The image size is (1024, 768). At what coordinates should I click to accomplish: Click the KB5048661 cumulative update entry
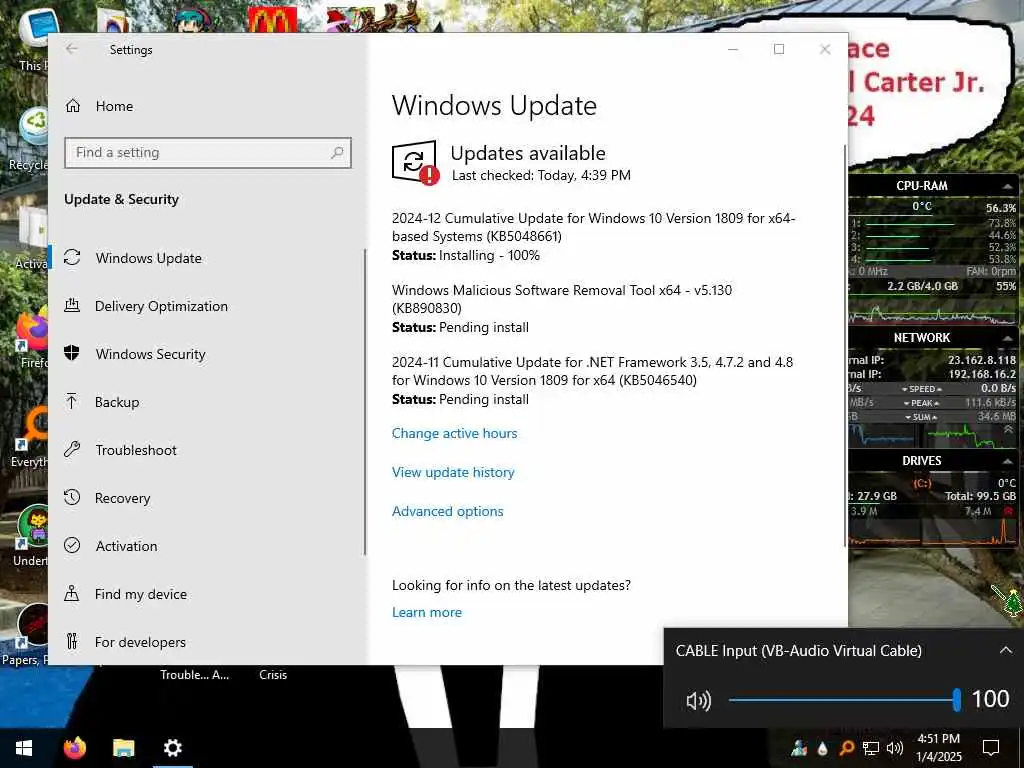click(594, 236)
